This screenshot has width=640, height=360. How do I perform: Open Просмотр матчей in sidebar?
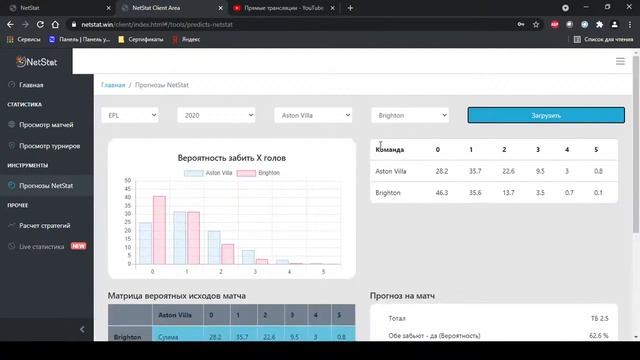(46, 124)
